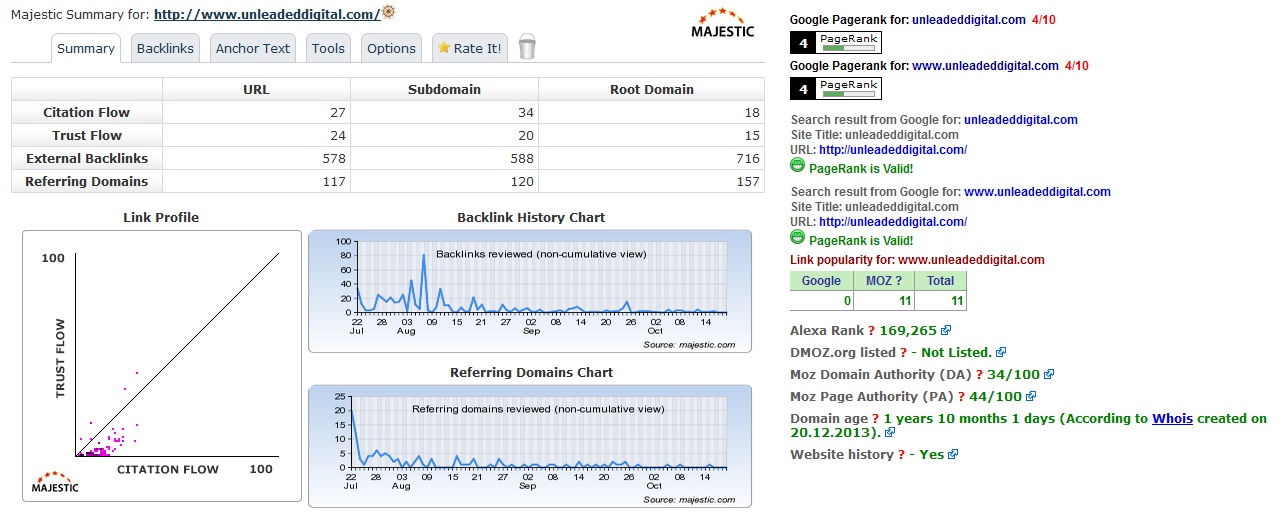Click the Citation Flow URL value 27
1282x528 pixels.
click(x=337, y=112)
